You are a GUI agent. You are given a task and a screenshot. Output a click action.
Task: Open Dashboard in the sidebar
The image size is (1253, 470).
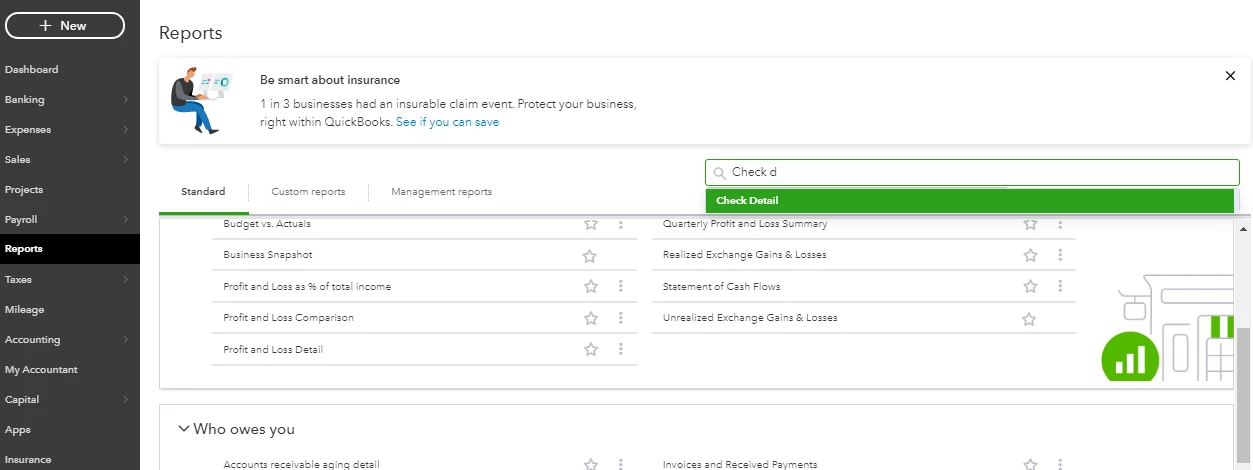point(32,70)
